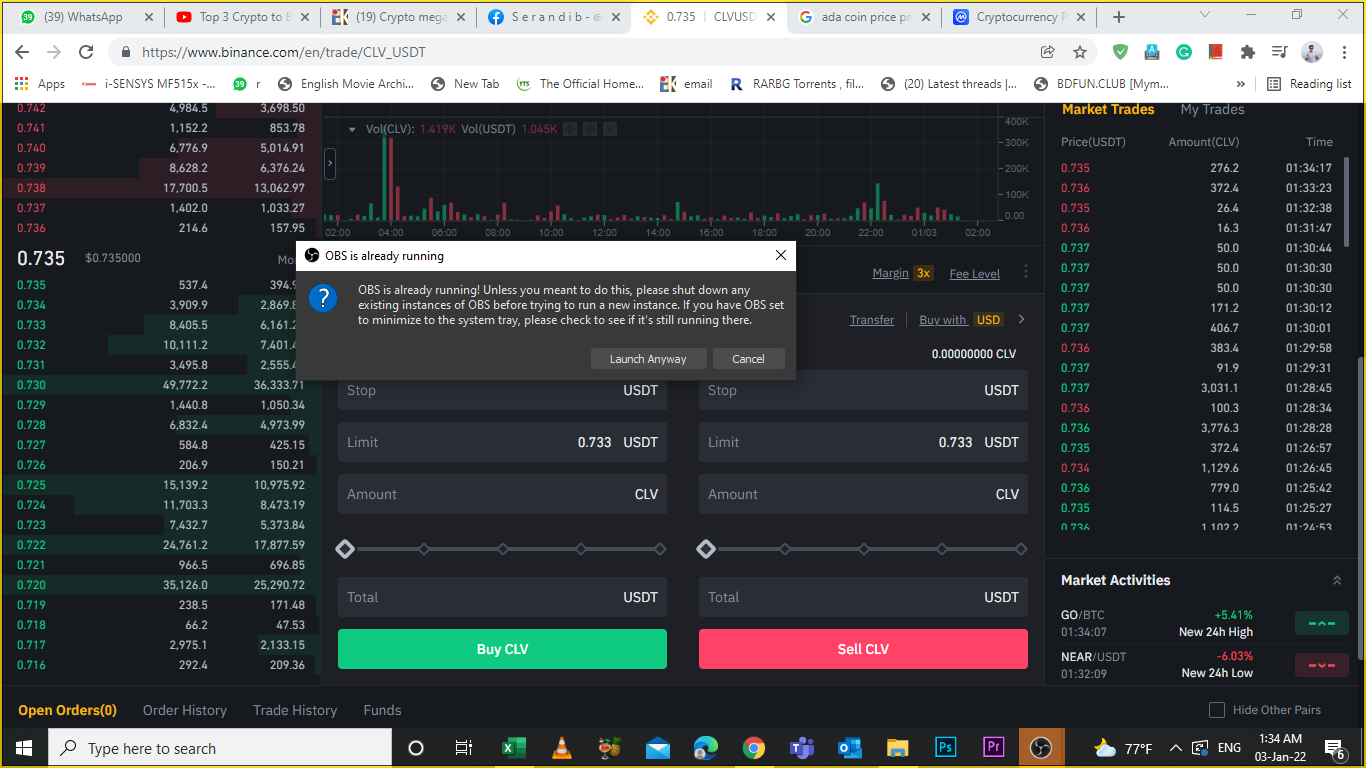Click the sell Amount CLV field
Viewport: 1366px width, 768px height.
click(863, 494)
